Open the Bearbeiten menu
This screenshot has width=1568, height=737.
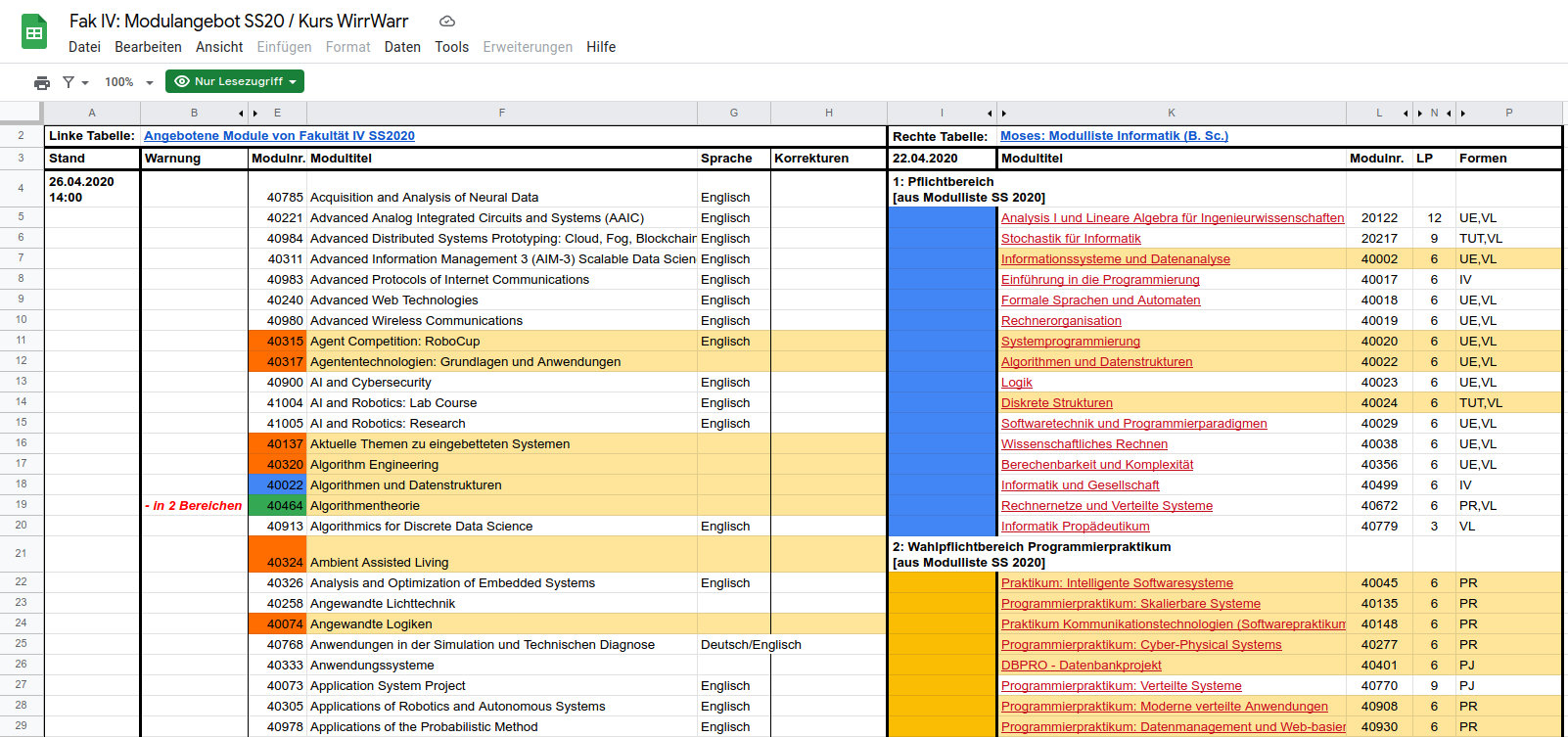148,47
